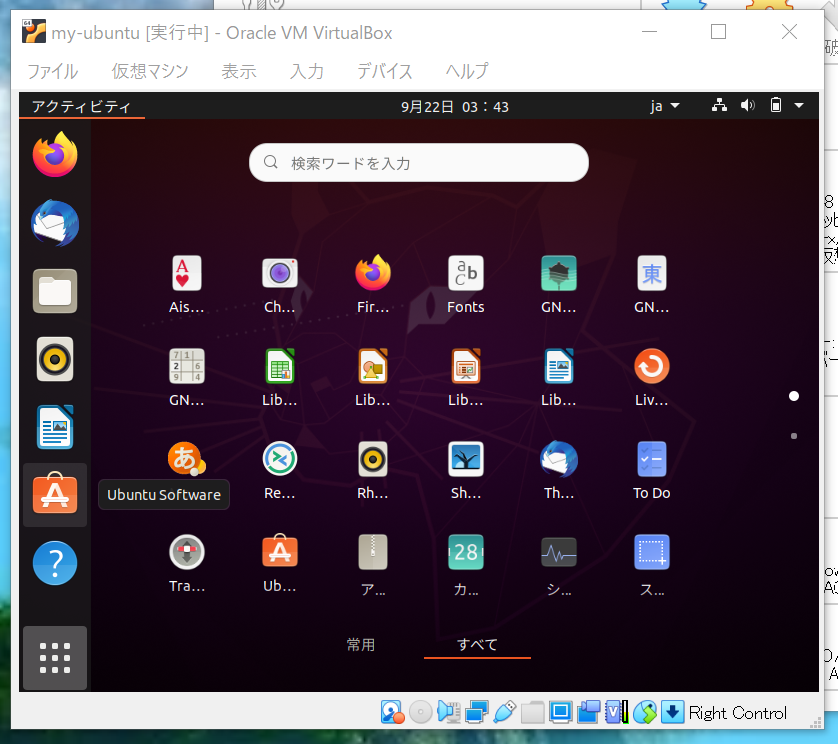Click the volume speaker icon
The width and height of the screenshot is (838, 744).
[748, 105]
